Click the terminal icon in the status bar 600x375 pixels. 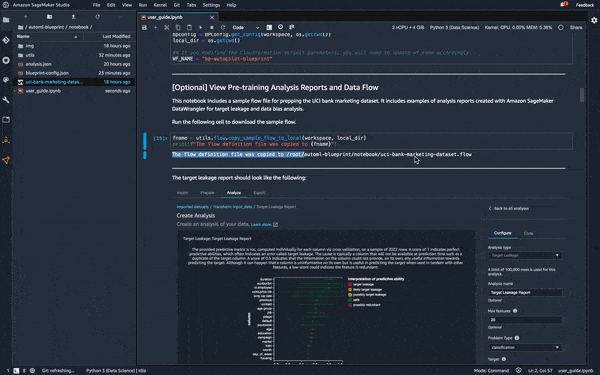point(16,370)
